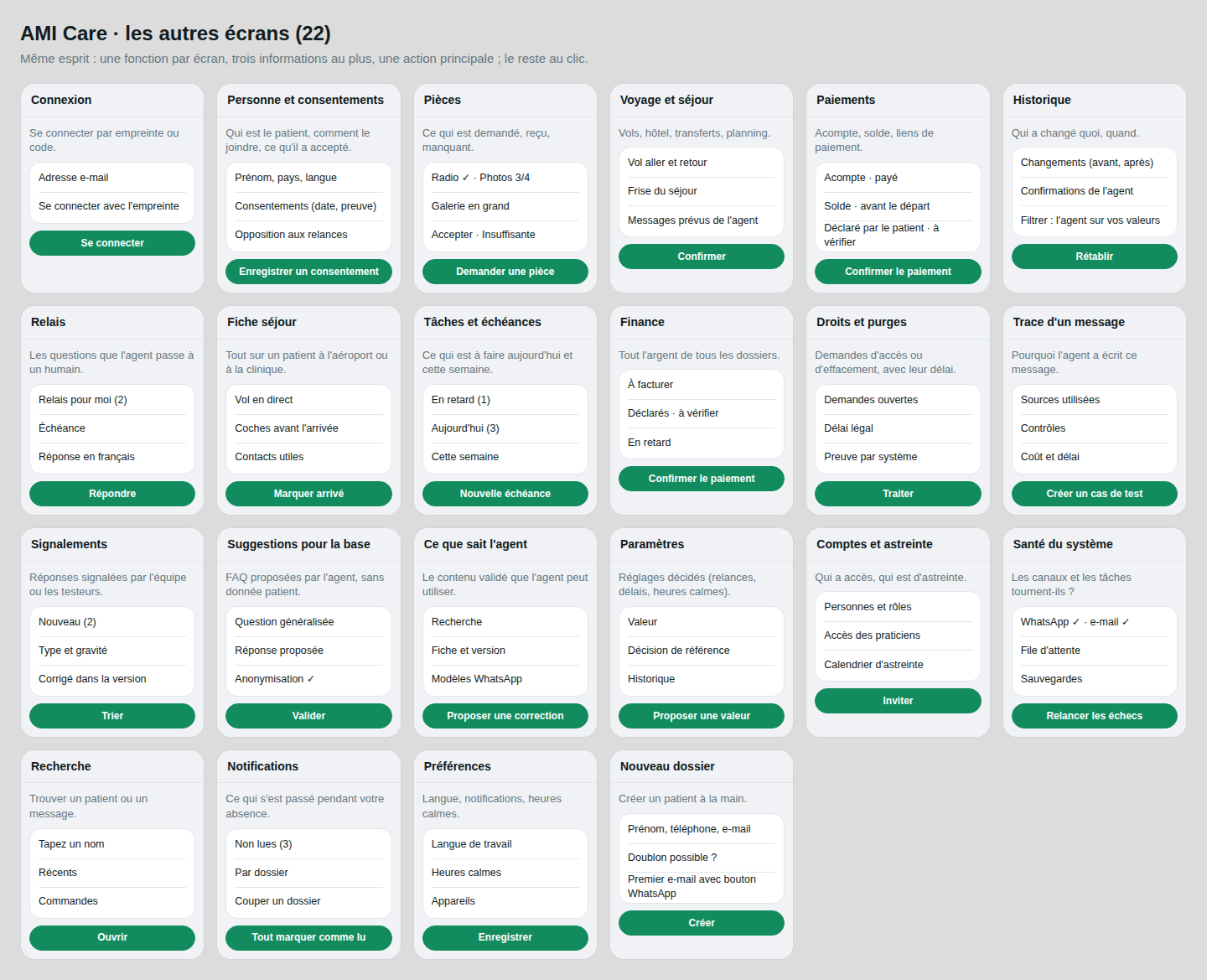Open Prénom, pays, langue row
Viewport: 1207px width, 980px height.
pyautogui.click(x=308, y=178)
